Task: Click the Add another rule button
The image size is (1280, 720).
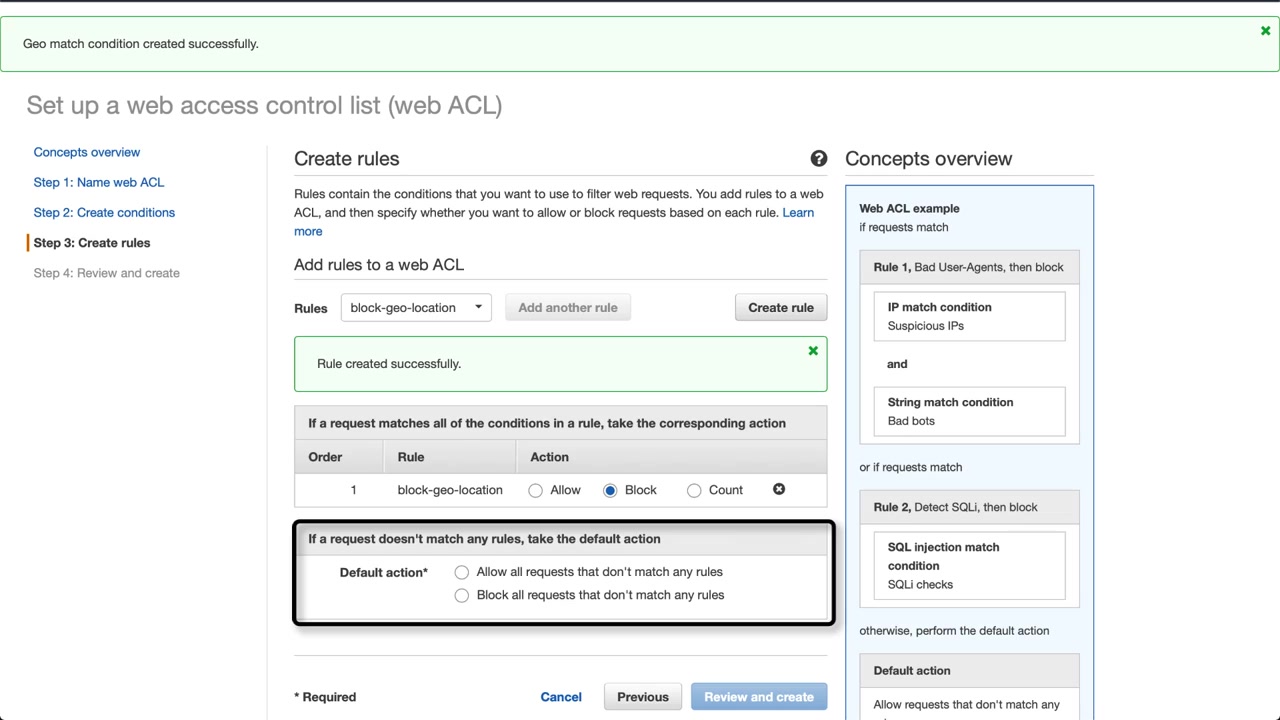Action: click(x=568, y=308)
